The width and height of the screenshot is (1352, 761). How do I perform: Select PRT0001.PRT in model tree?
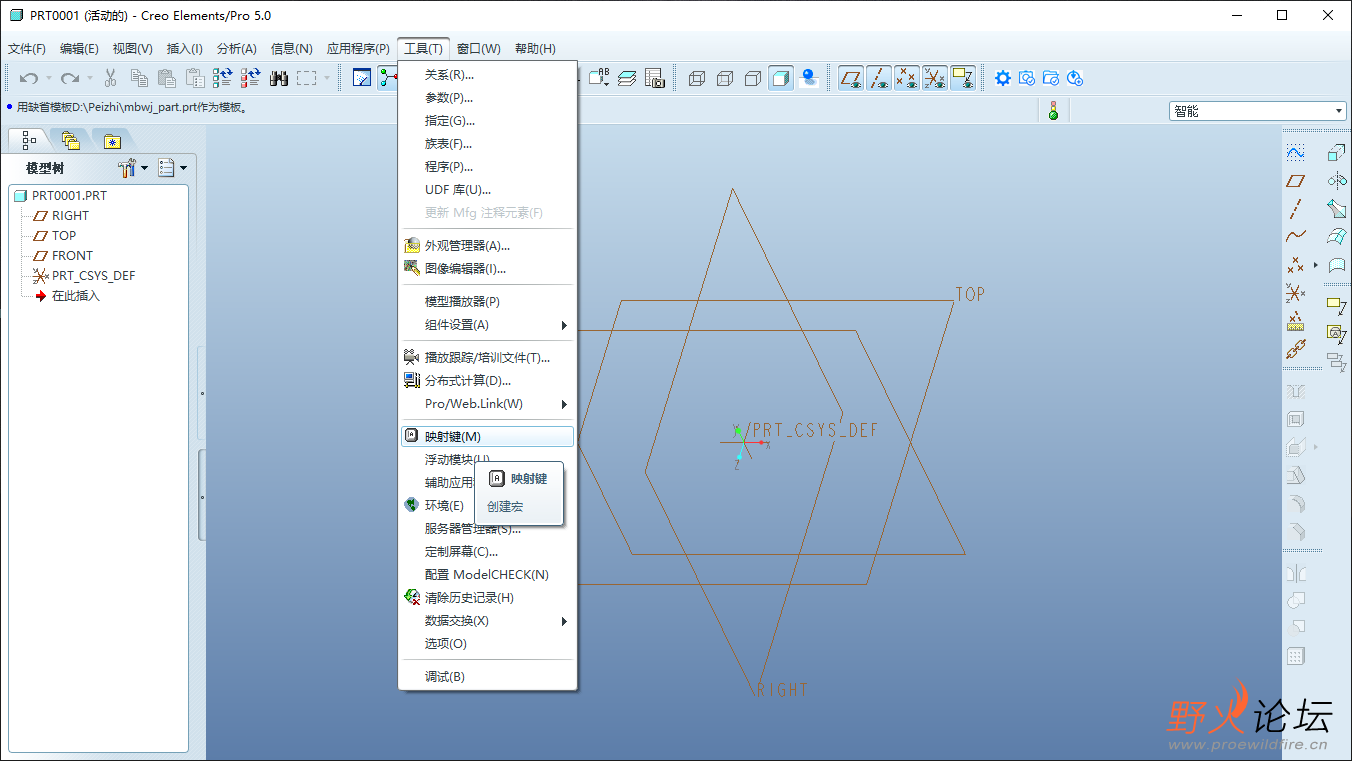(x=60, y=196)
